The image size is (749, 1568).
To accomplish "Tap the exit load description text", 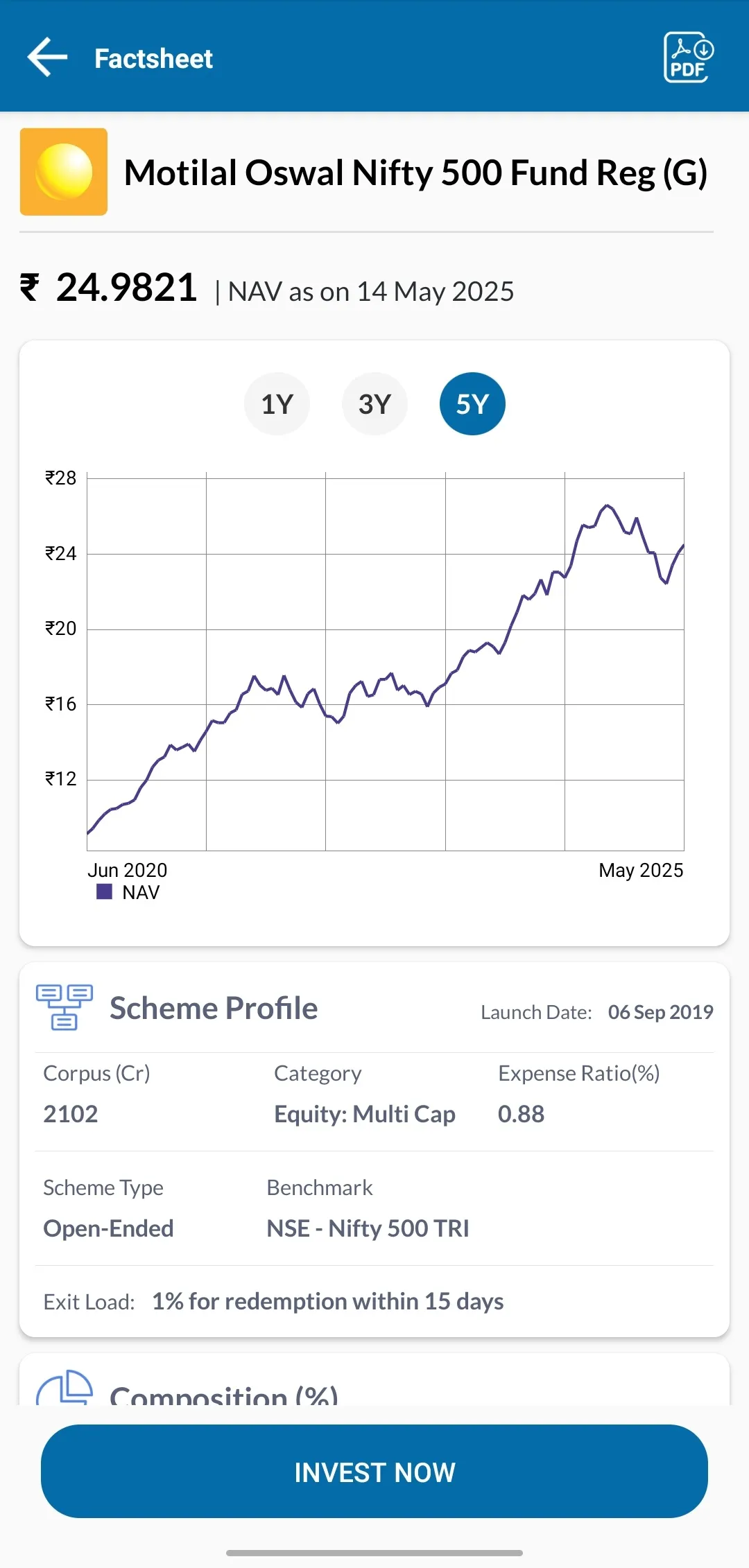I will 328,1301.
